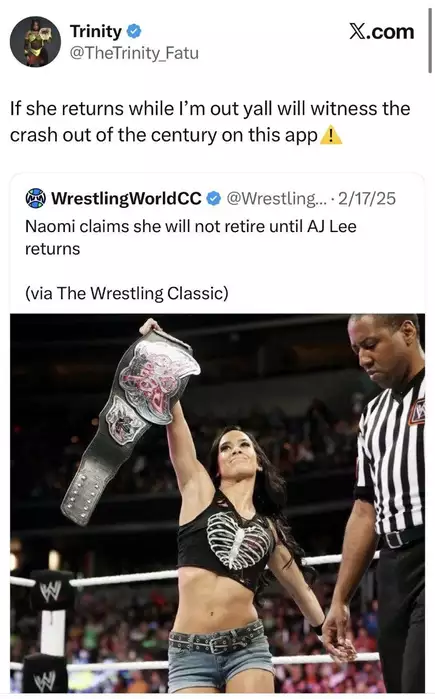Click the quoted text about Naomi retiring
The width and height of the screenshot is (435, 699).
pyautogui.click(x=191, y=237)
